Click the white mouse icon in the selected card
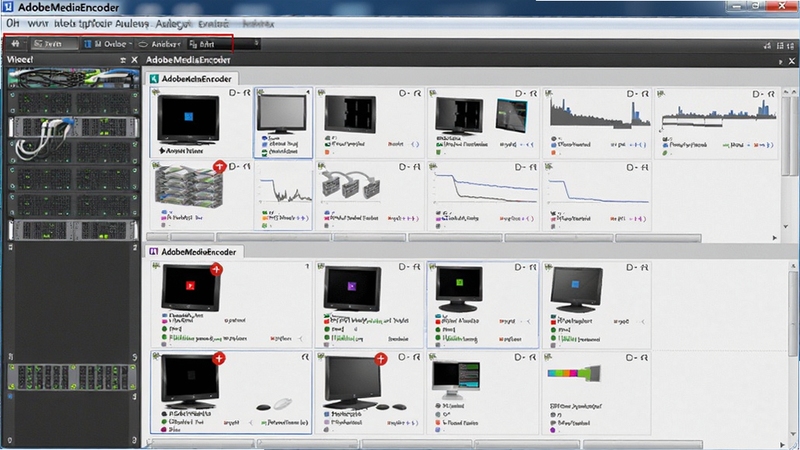Image resolution: width=800 pixels, height=450 pixels. 283,404
